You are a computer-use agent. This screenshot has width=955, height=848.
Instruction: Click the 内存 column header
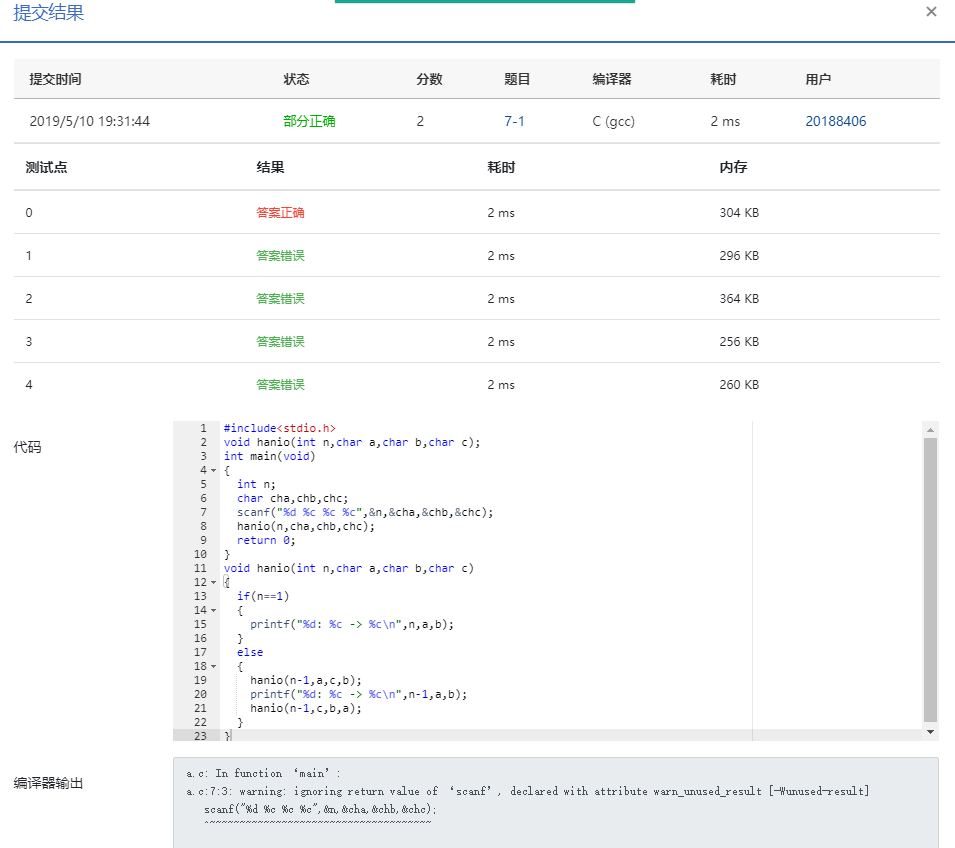(733, 168)
